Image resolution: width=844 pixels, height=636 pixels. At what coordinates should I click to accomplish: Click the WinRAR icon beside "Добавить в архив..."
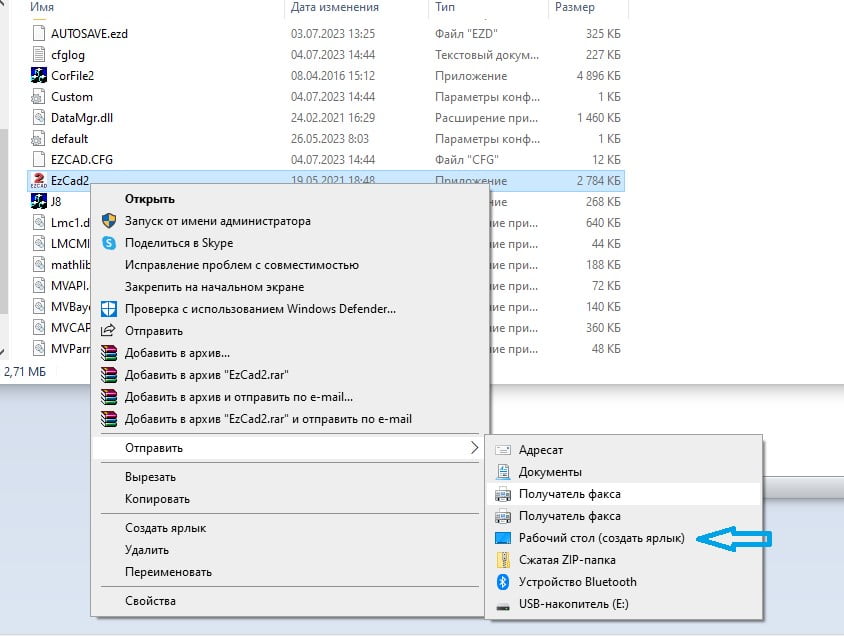(110, 353)
